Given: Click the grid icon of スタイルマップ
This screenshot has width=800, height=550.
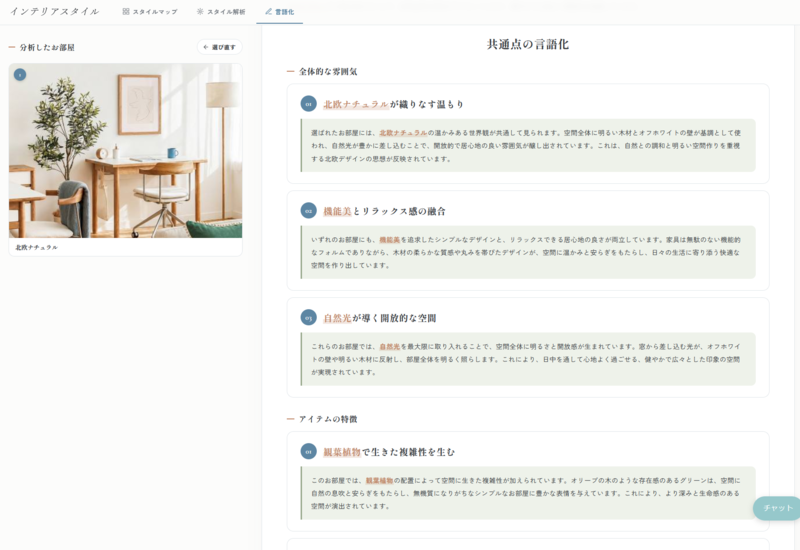Looking at the screenshot, I should [x=126, y=11].
